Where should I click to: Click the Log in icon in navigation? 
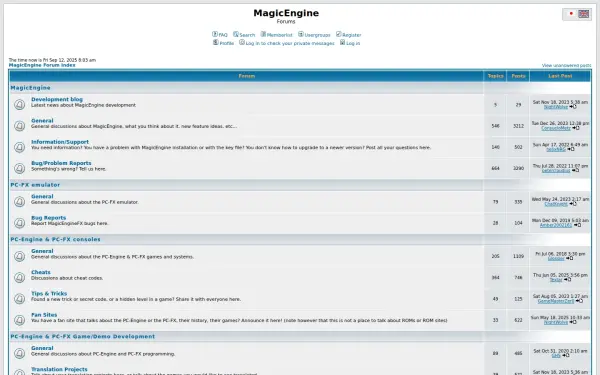[x=342, y=42]
